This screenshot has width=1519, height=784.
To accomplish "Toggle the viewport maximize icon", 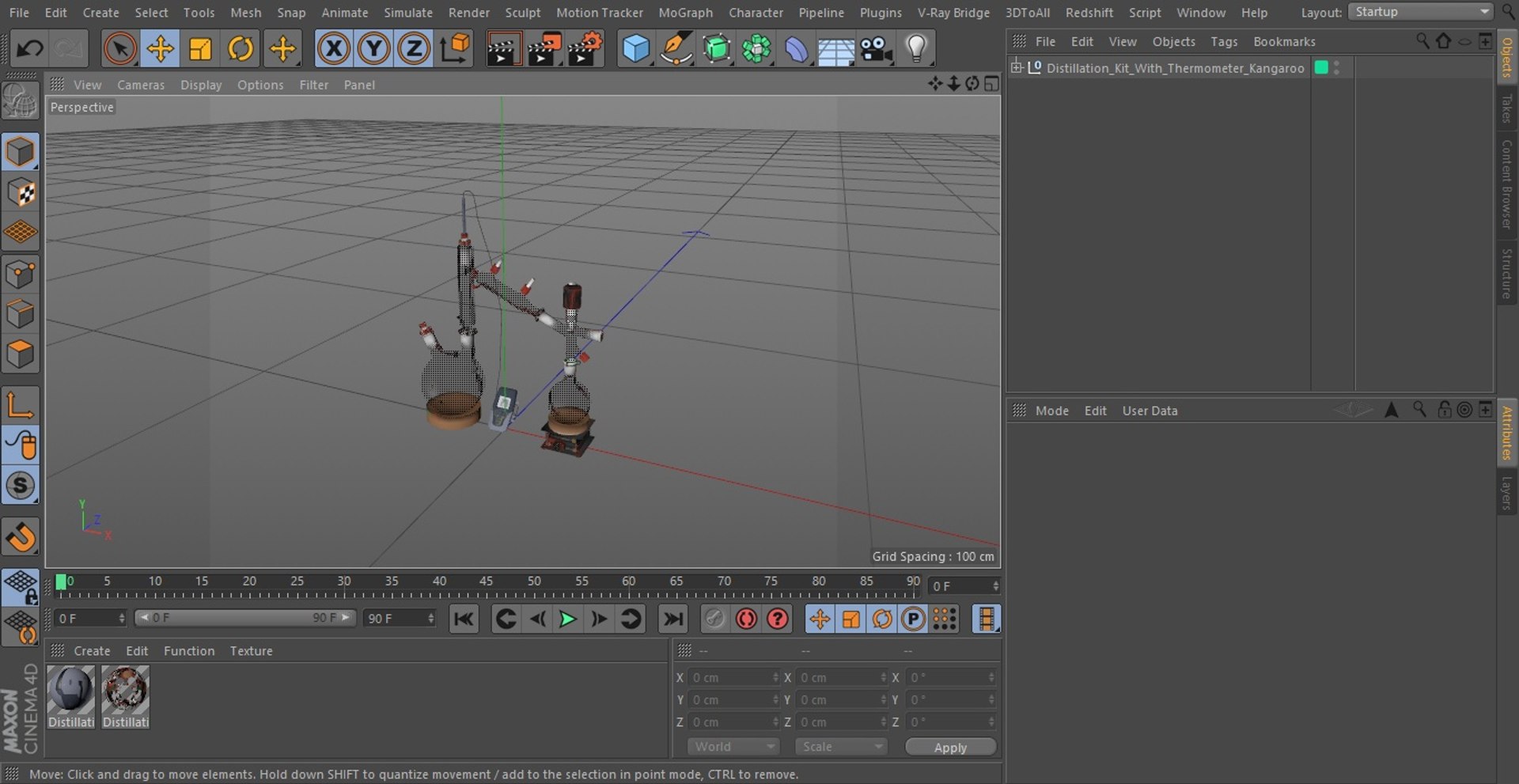I will [x=991, y=84].
